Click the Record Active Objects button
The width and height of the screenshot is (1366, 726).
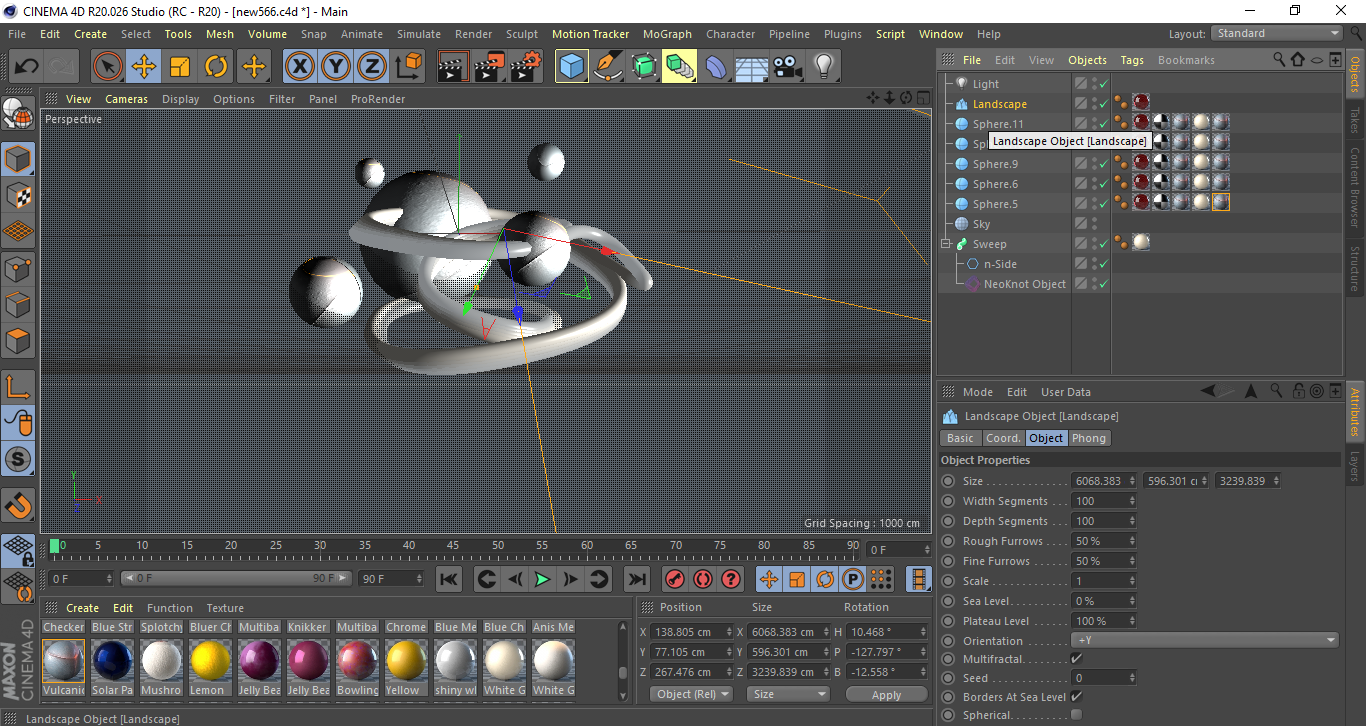point(675,579)
